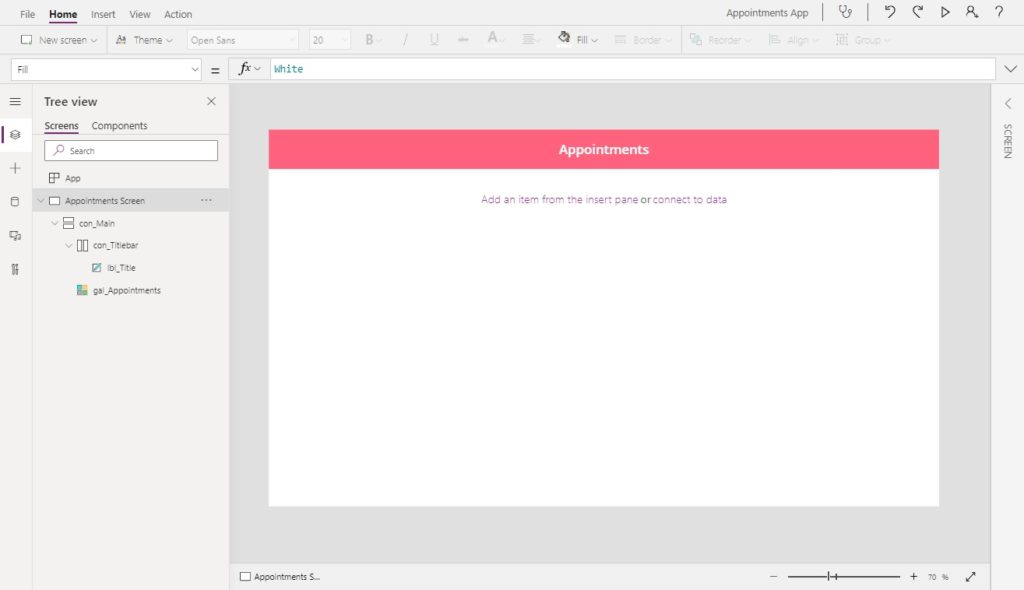This screenshot has width=1024, height=590.
Task: Preview the app with Play icon
Action: coord(945,12)
